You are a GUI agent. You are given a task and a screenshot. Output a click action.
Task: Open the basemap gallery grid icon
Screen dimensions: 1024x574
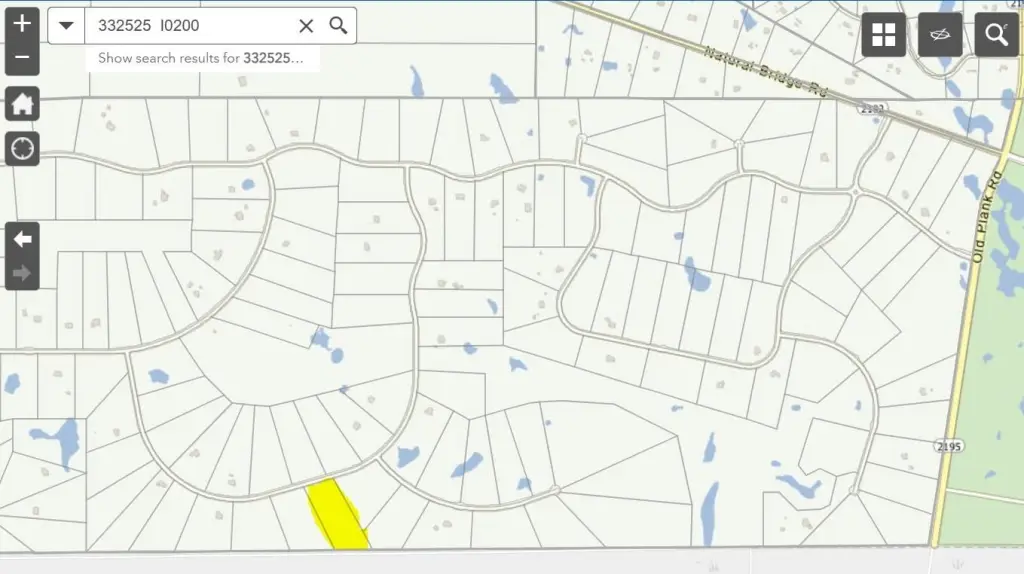[x=883, y=35]
